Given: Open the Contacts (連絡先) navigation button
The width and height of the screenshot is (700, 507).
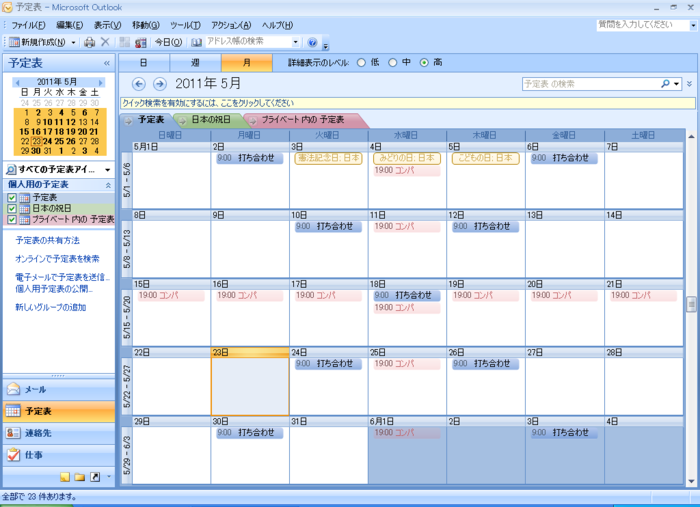Looking at the screenshot, I should tap(59, 433).
